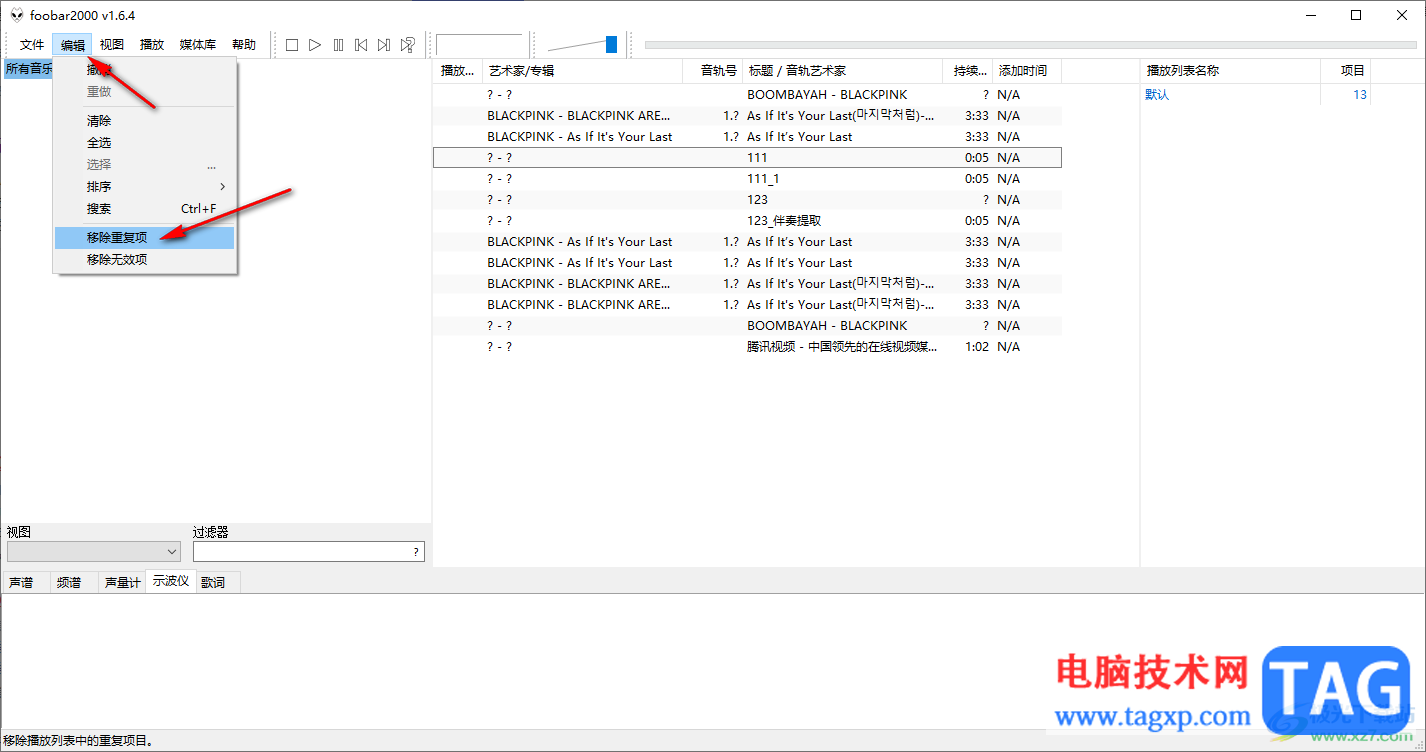Skip to the next track
1426x752 pixels.
point(384,45)
